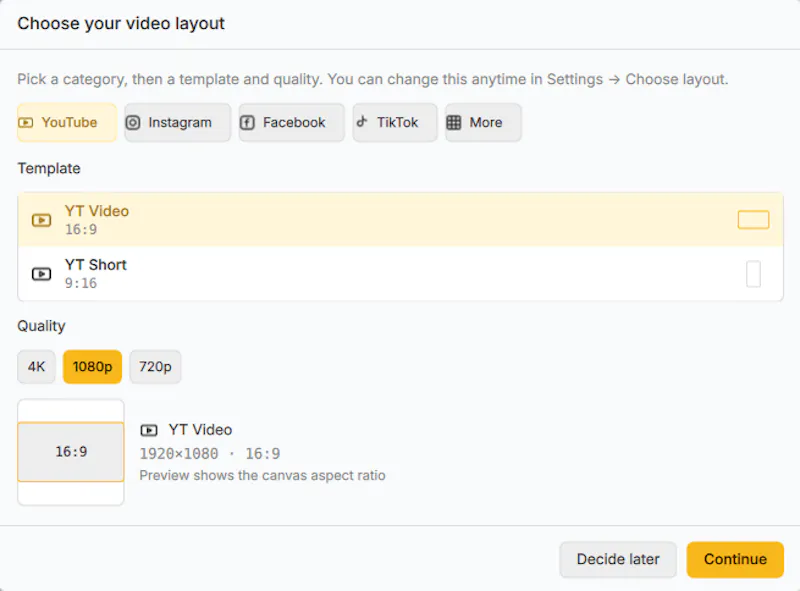The width and height of the screenshot is (800, 591).
Task: Click the play icon beside YT Video template
Action: coord(41,220)
